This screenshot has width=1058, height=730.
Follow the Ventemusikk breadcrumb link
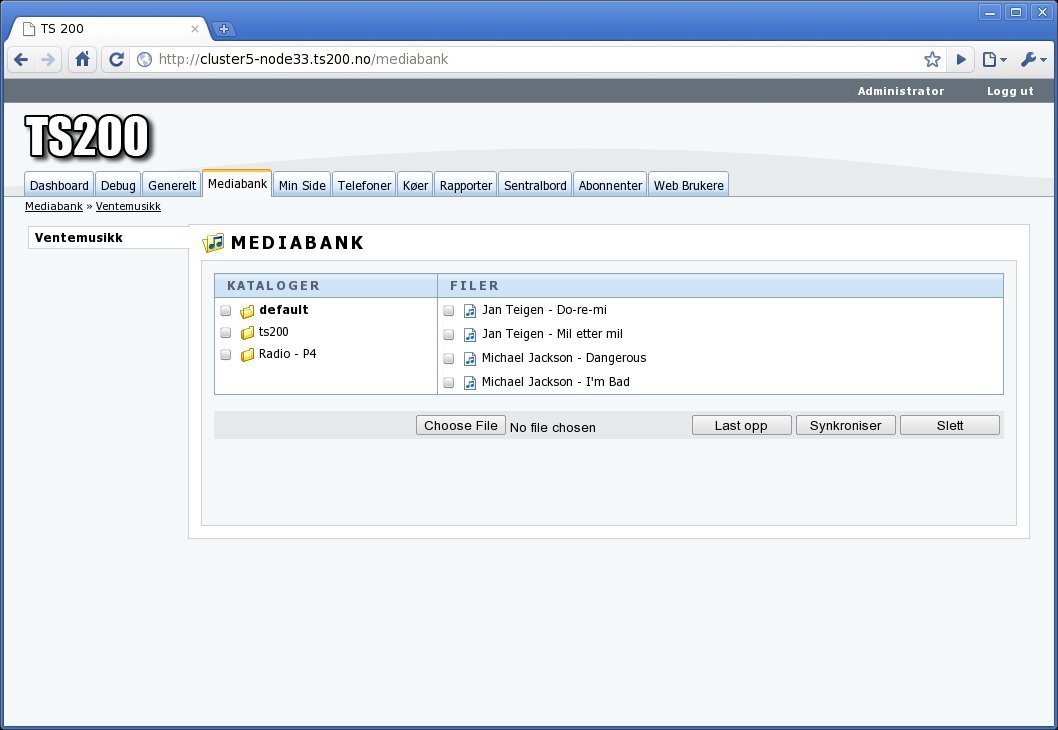tap(128, 206)
